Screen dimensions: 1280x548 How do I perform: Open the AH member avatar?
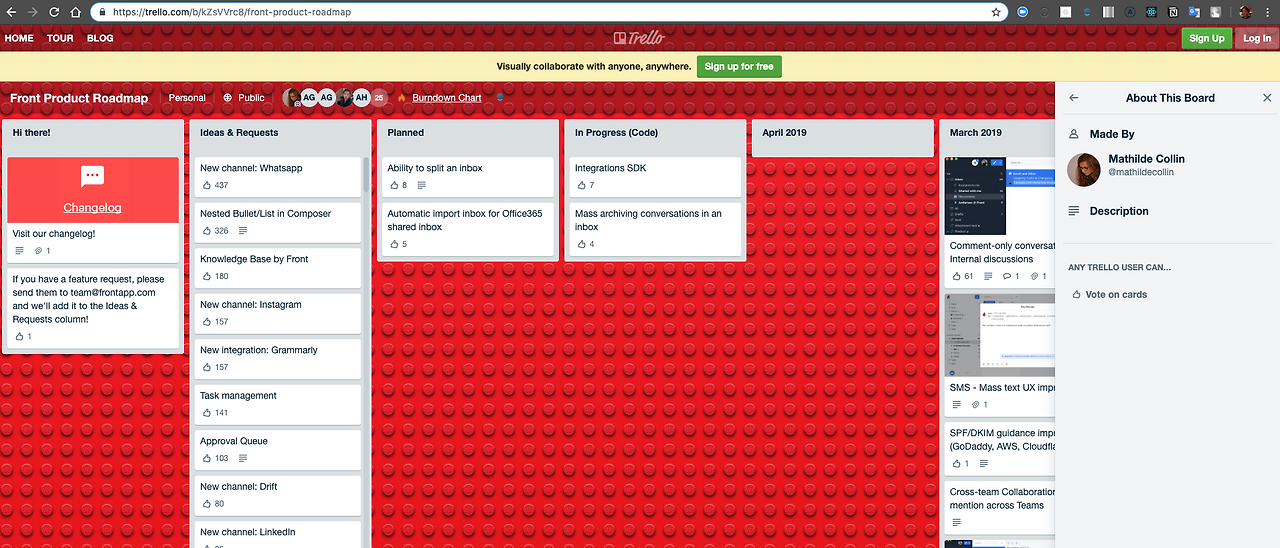[x=361, y=97]
